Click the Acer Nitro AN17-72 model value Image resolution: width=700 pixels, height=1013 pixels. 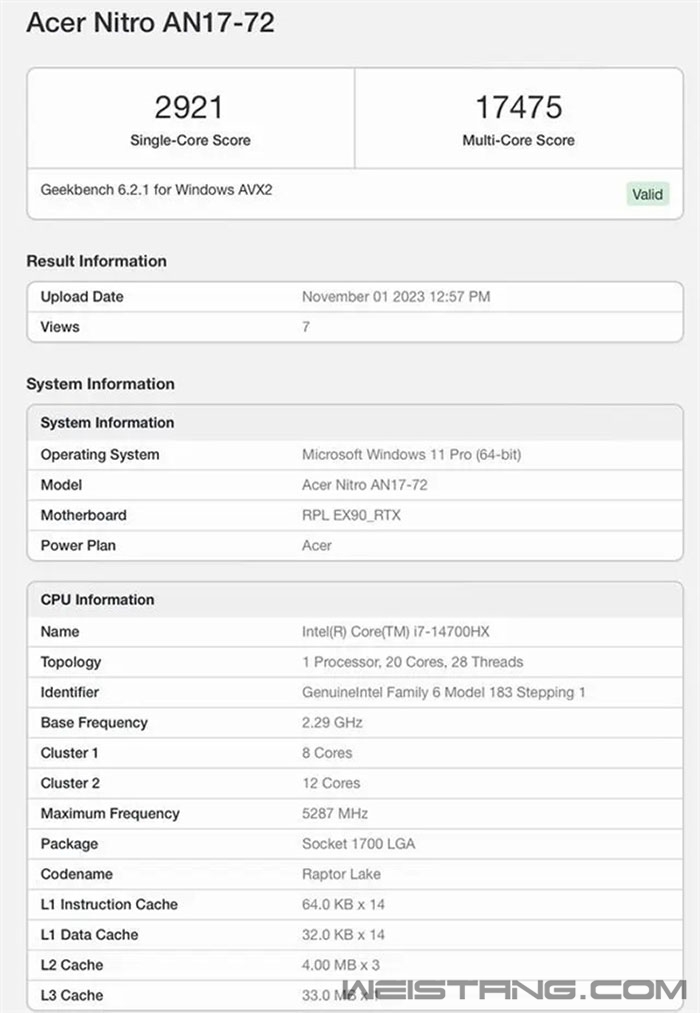pyautogui.click(x=365, y=485)
